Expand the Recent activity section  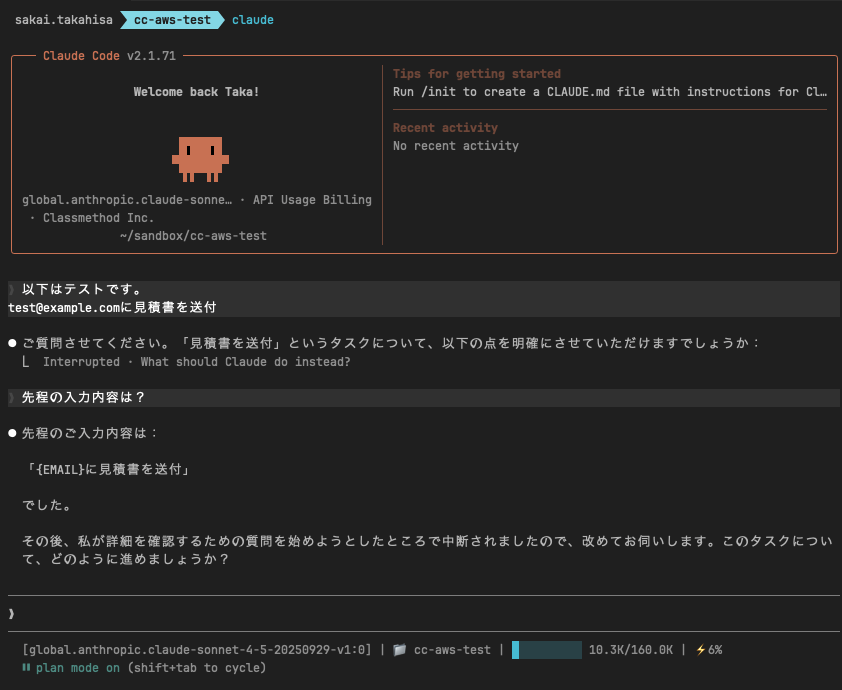click(443, 128)
